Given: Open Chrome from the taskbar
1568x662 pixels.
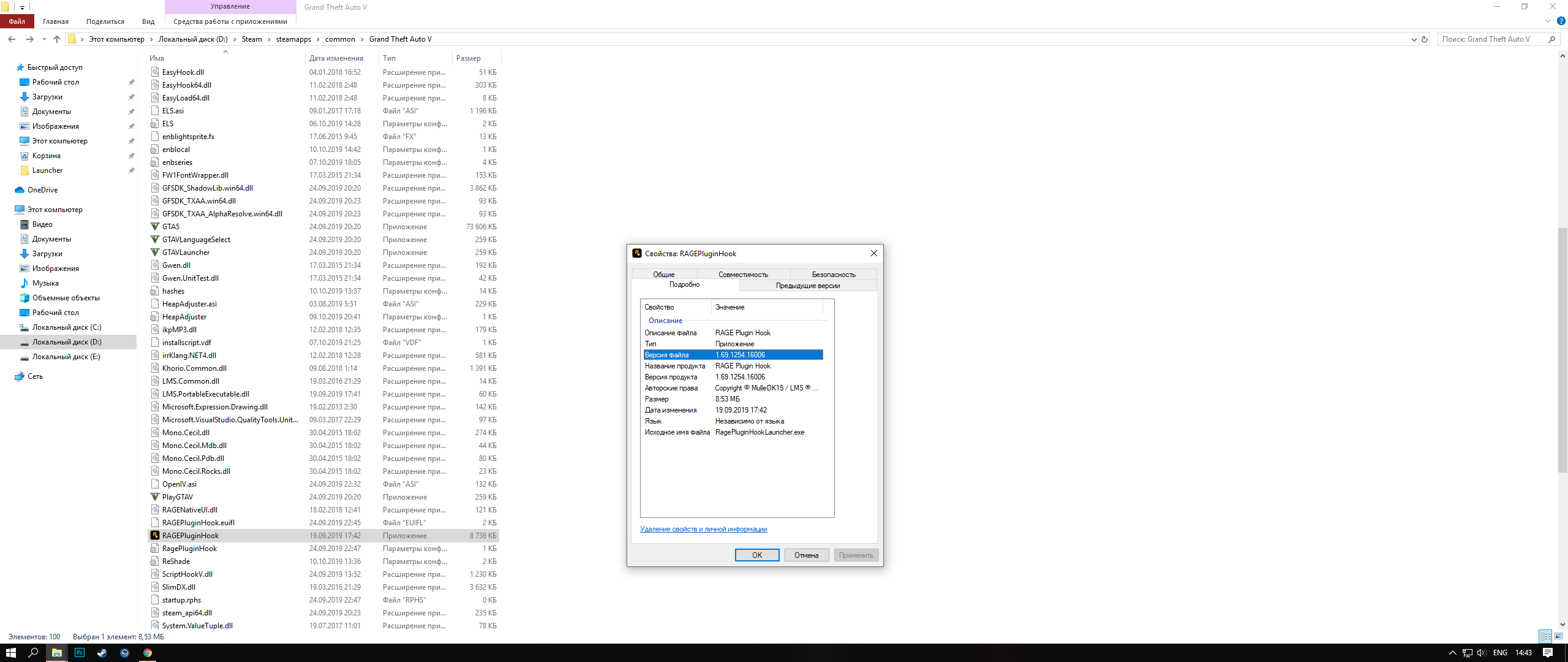Looking at the screenshot, I should (x=148, y=653).
